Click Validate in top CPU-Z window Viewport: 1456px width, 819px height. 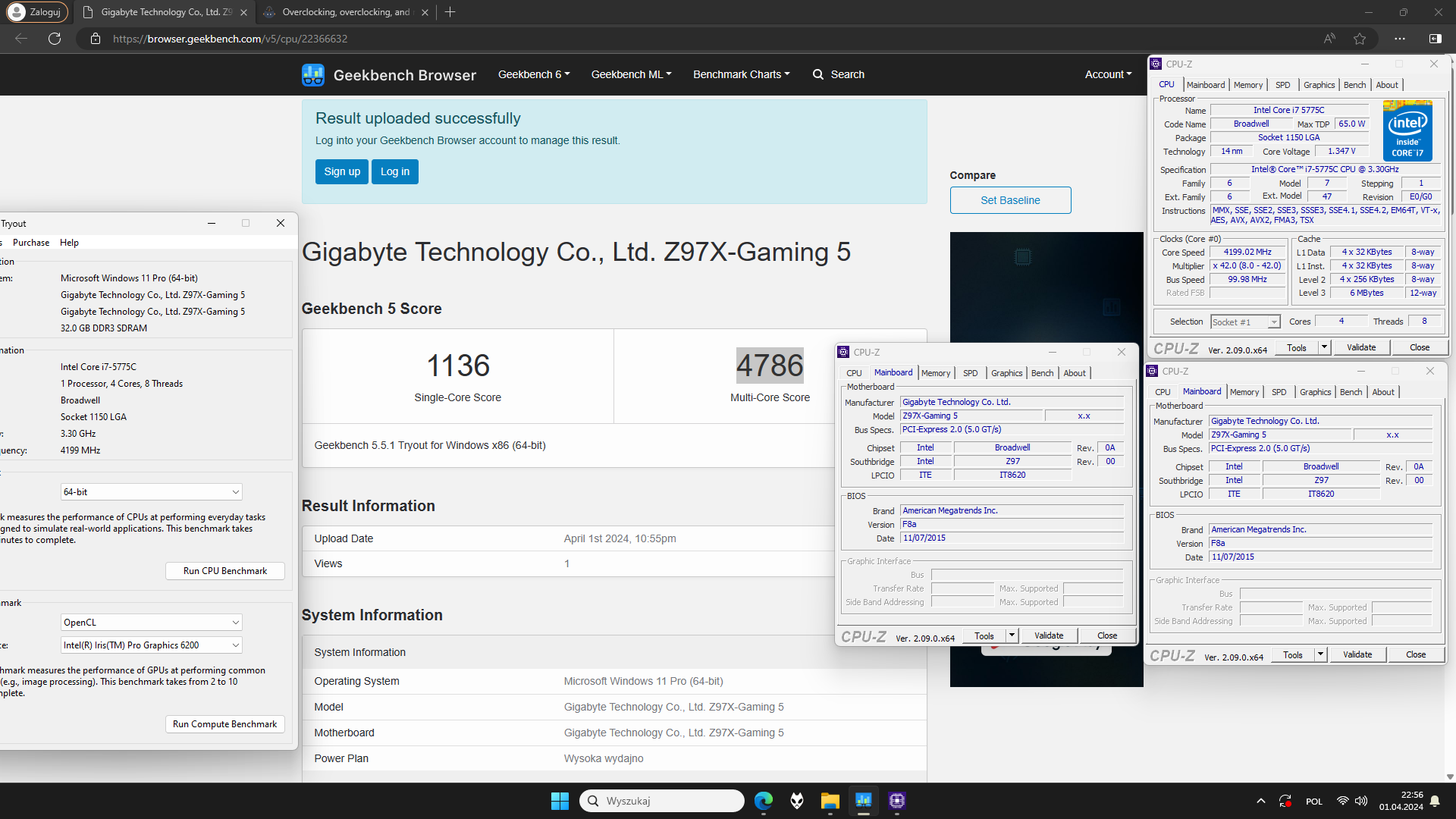(1361, 347)
